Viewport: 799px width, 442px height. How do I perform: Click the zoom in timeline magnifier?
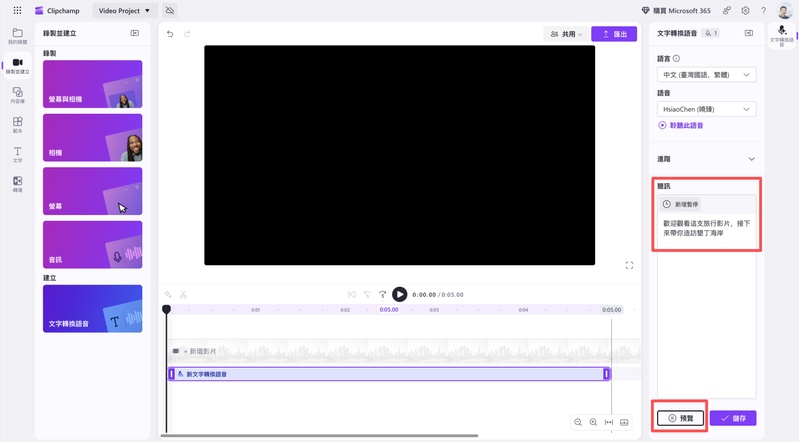tap(593, 422)
